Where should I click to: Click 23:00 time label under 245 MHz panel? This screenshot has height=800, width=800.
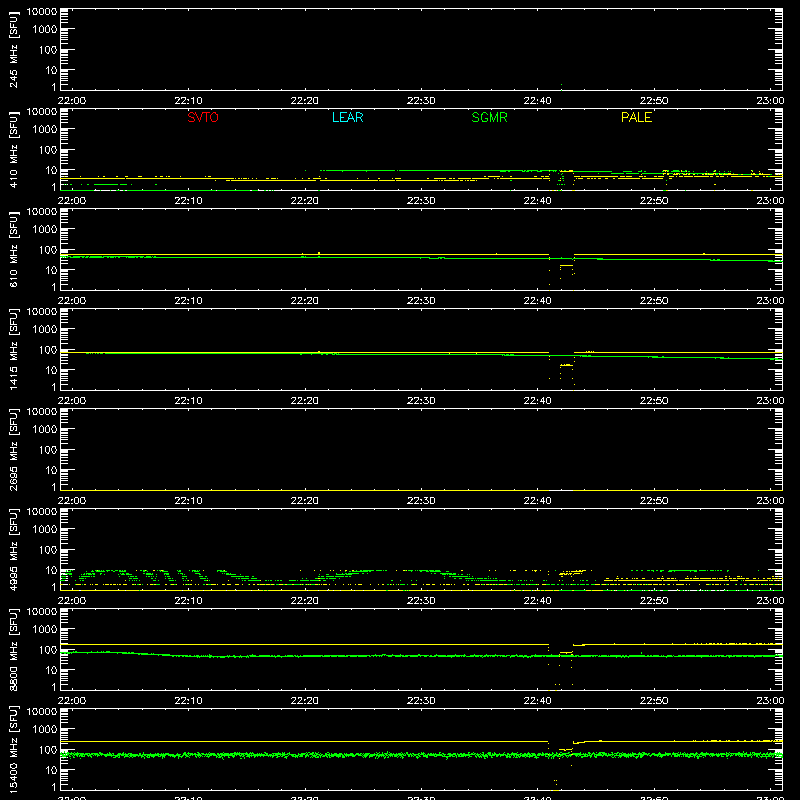pyautogui.click(x=770, y=101)
